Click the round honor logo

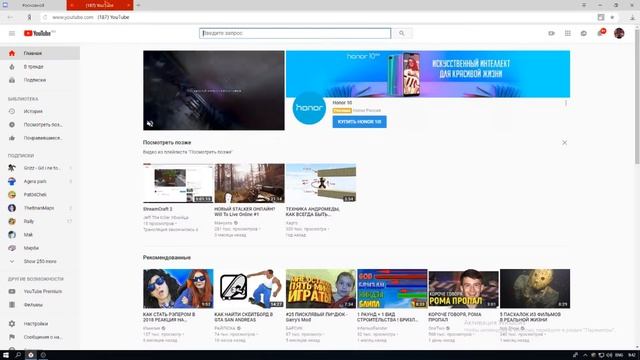click(309, 108)
